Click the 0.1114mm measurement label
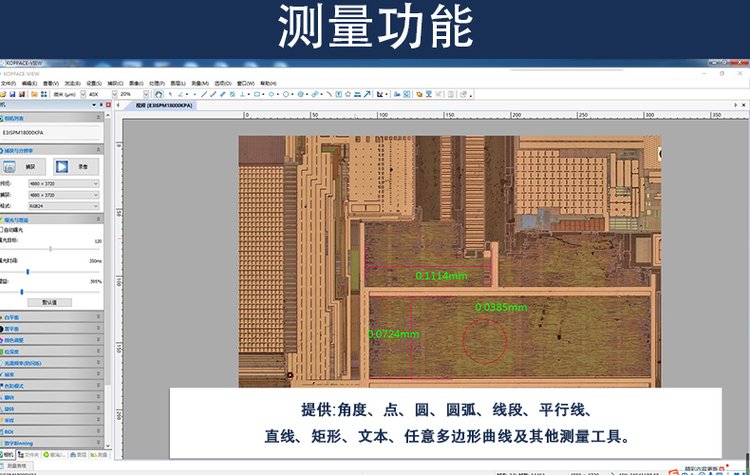This screenshot has width=750, height=475. tap(441, 276)
